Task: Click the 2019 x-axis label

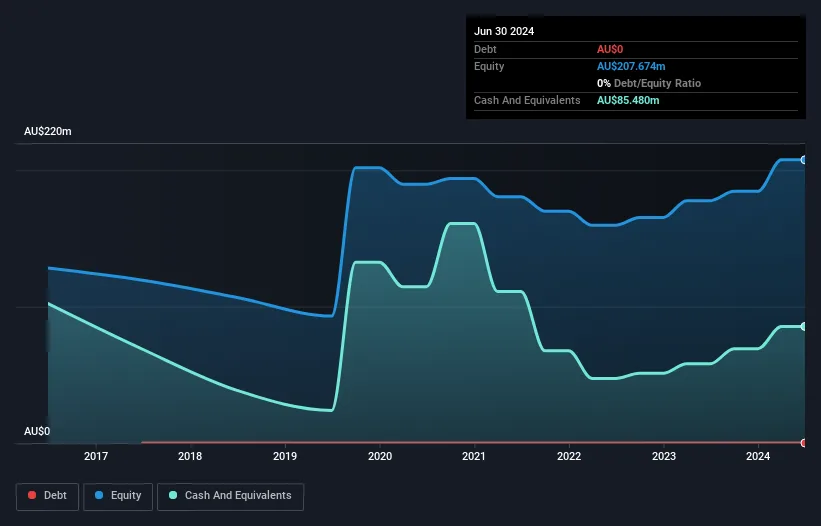Action: [x=285, y=457]
